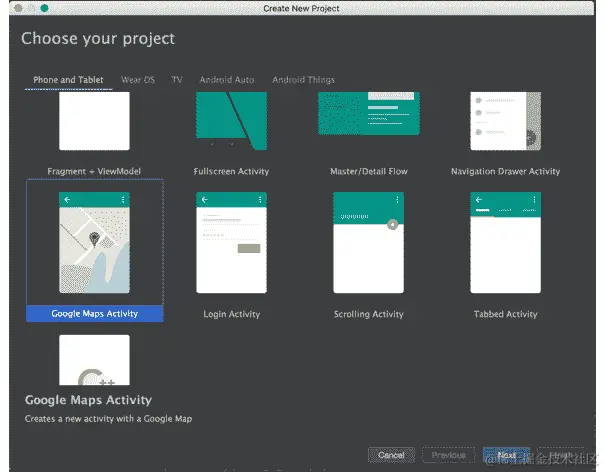Select the Google Maps Activity map thumbnail
The width and height of the screenshot is (604, 472).
click(x=94, y=243)
